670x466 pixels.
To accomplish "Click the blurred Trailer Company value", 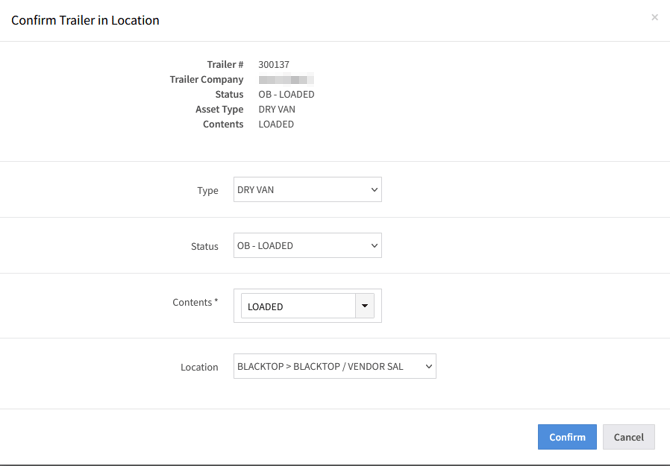I will (x=286, y=80).
